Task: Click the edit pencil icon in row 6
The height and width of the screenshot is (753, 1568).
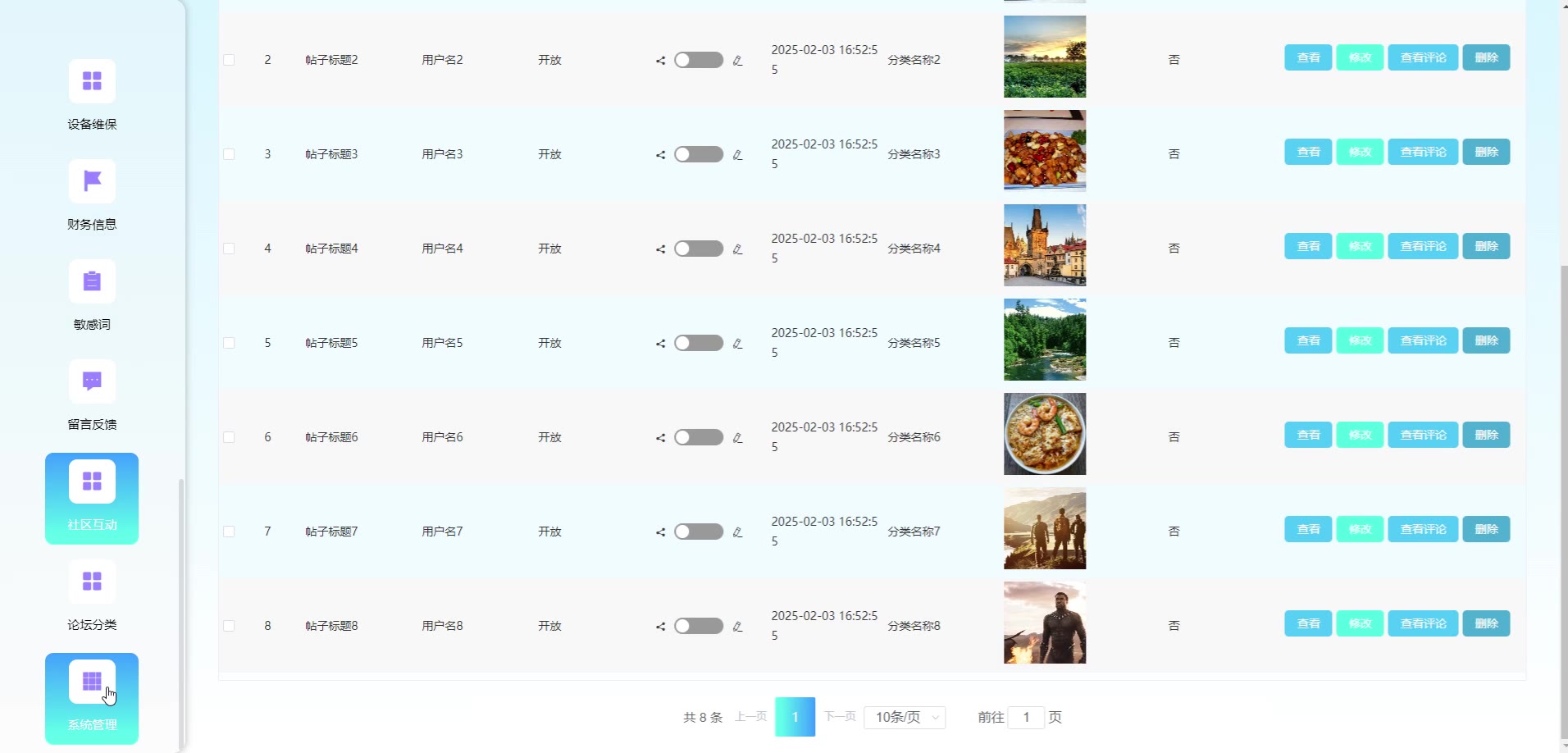Action: pyautogui.click(x=737, y=437)
